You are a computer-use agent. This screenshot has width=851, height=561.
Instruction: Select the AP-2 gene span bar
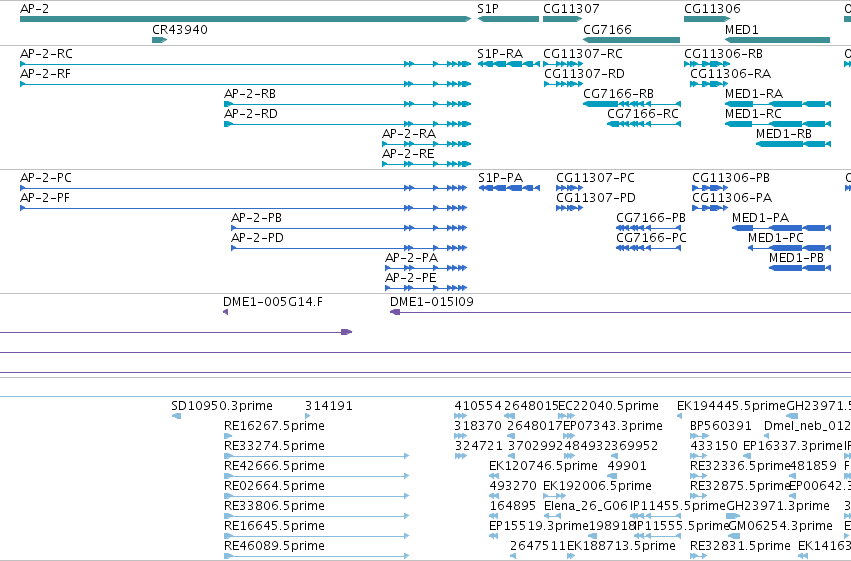245,19
